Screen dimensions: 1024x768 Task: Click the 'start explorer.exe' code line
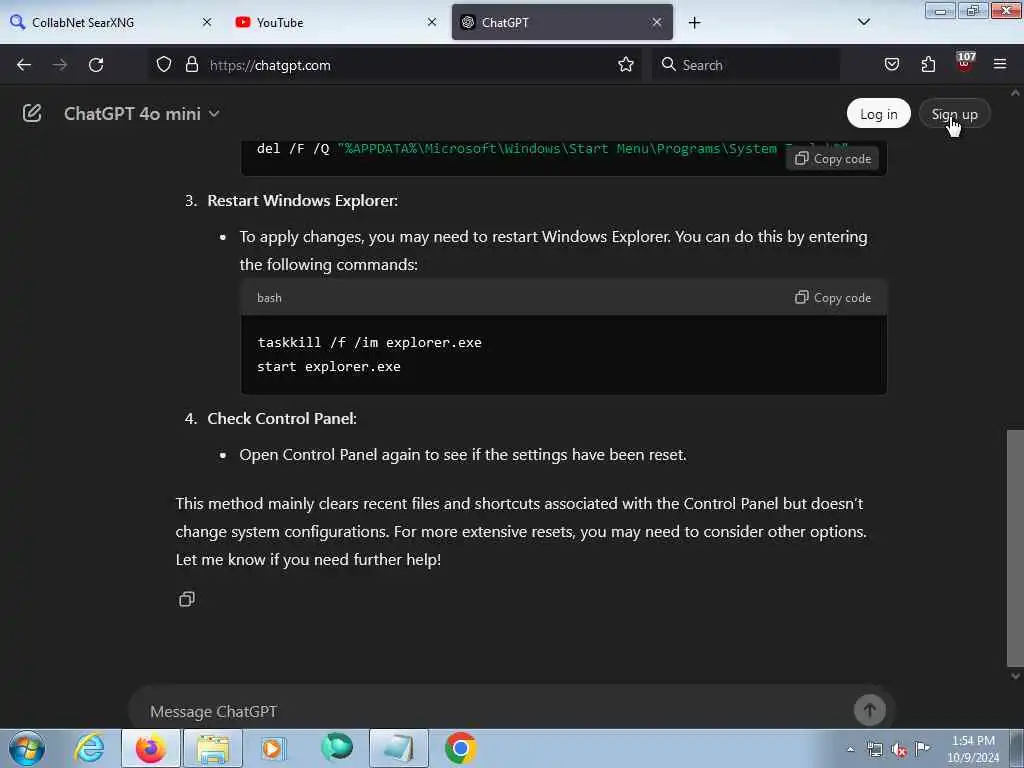click(x=328, y=366)
